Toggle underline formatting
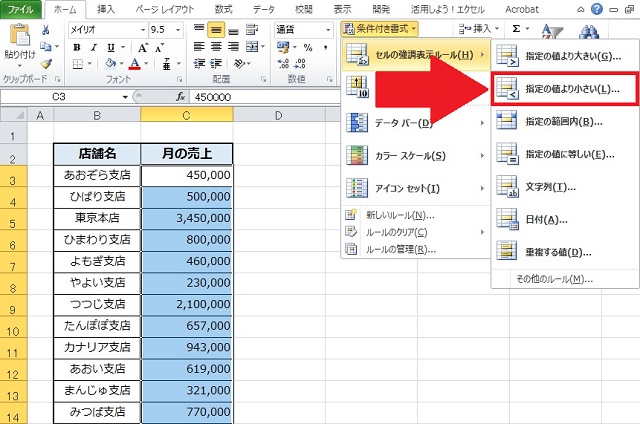Viewport: 640px width, 424px height. [111, 47]
